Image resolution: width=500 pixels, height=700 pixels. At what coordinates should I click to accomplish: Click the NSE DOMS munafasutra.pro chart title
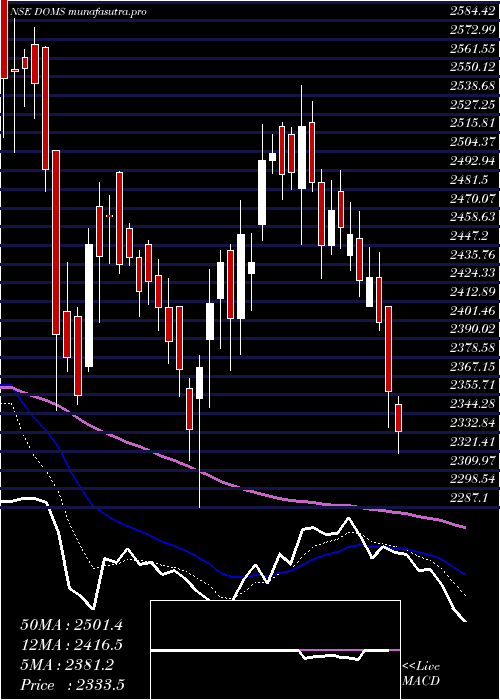pyautogui.click(x=79, y=12)
